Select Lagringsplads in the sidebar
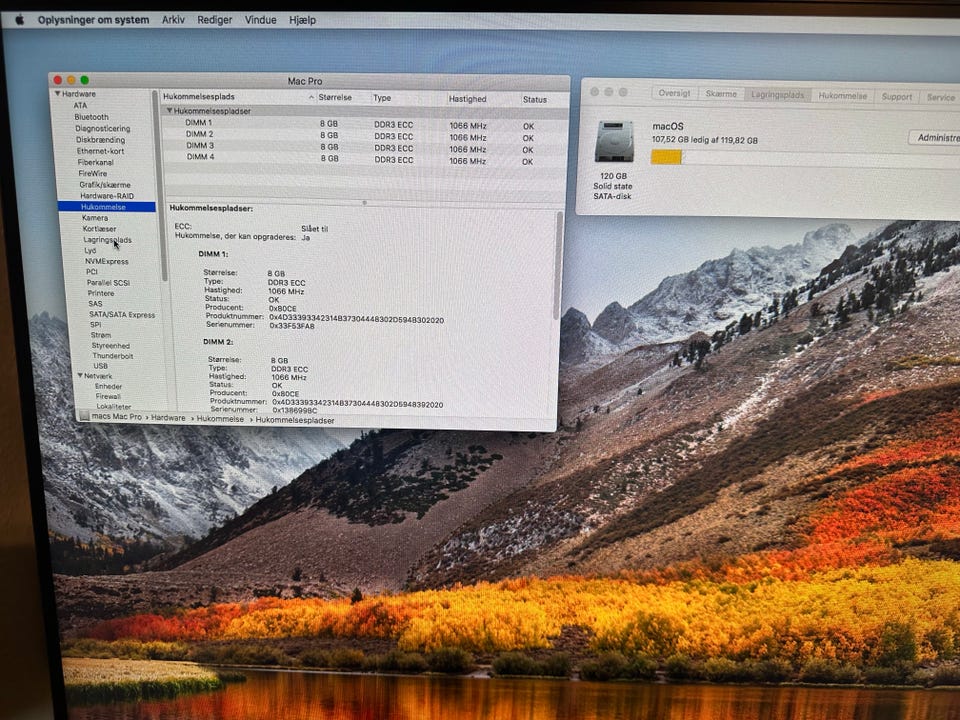 point(108,240)
